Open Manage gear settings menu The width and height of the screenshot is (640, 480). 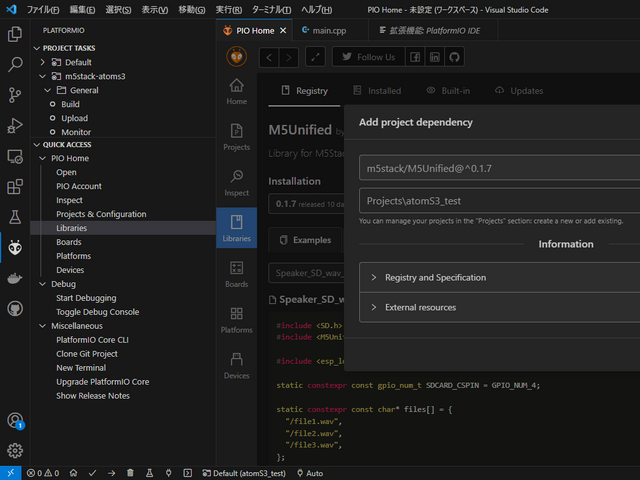15,451
